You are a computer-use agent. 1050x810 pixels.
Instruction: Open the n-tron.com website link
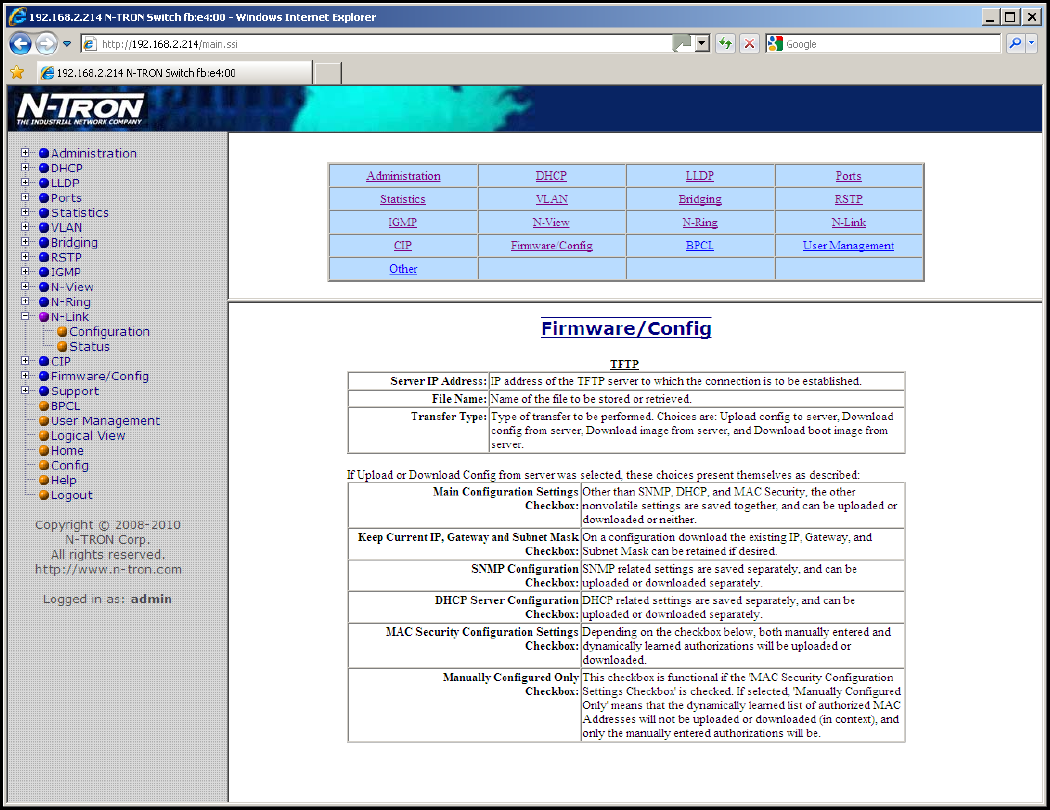click(x=108, y=570)
